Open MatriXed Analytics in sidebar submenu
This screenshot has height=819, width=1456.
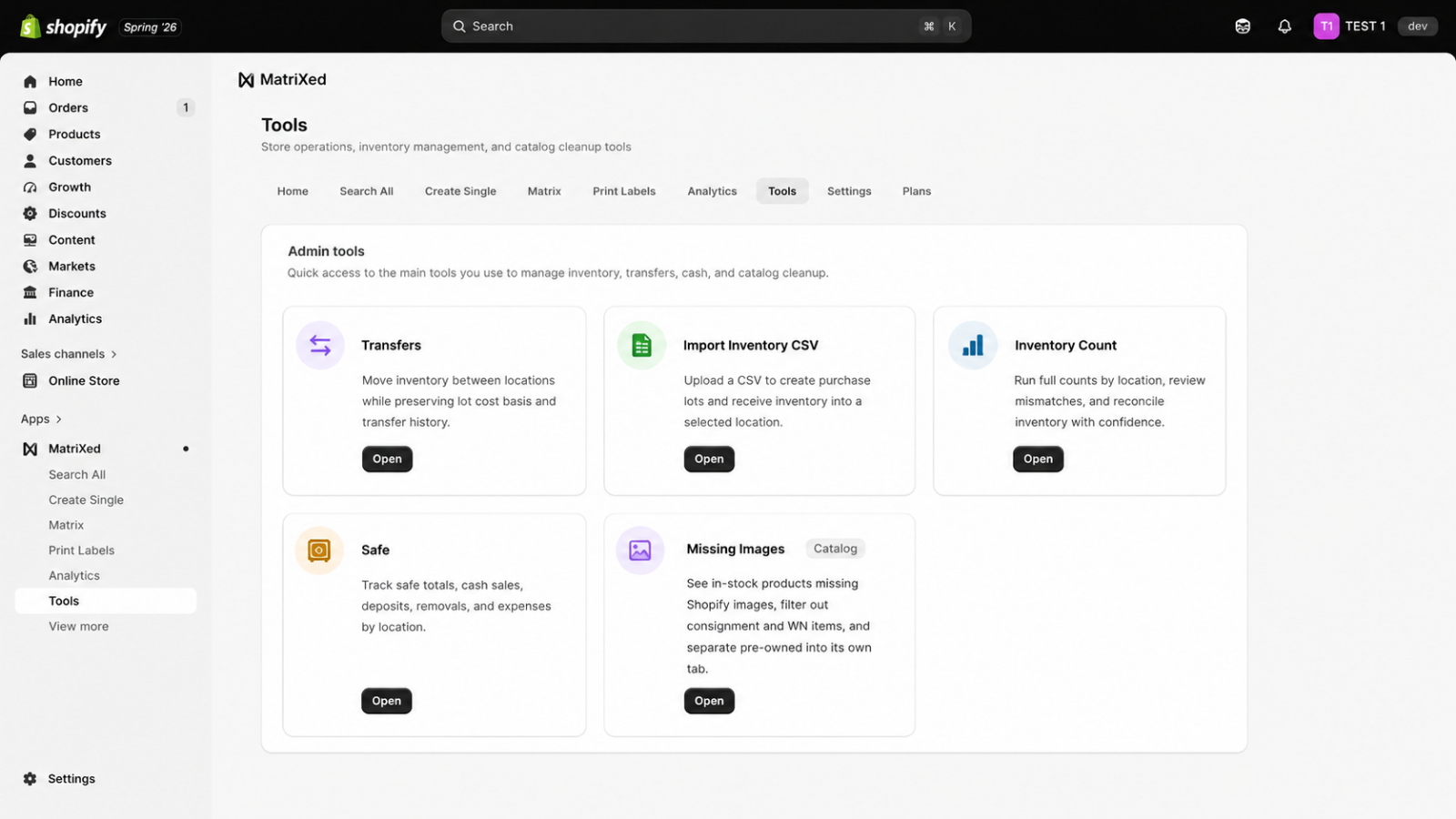point(75,576)
